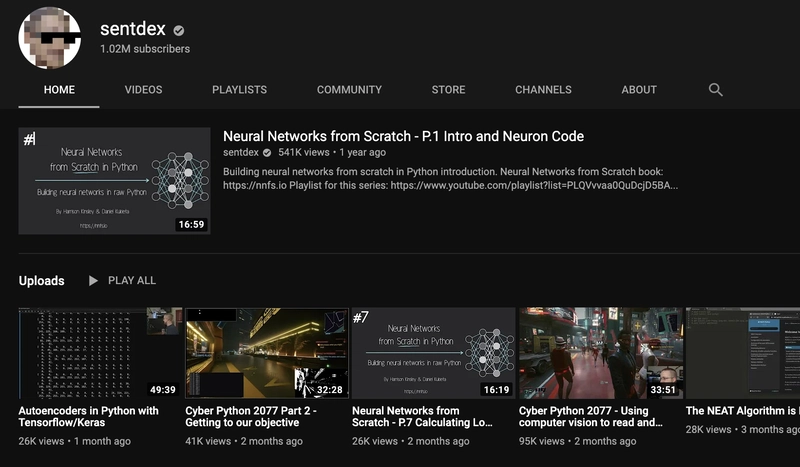Image resolution: width=800 pixels, height=467 pixels.
Task: Open the PLAYLISTS tab
Action: [x=239, y=90]
